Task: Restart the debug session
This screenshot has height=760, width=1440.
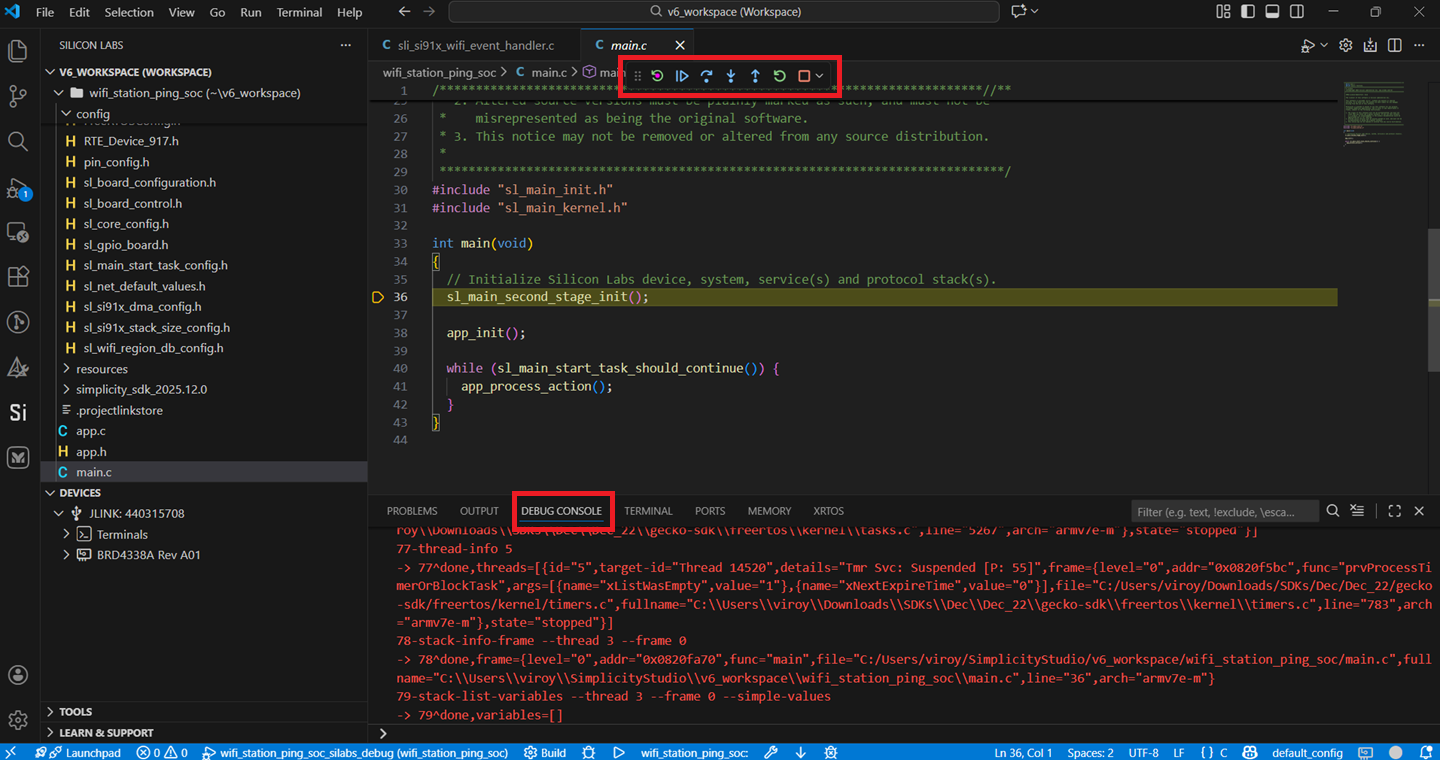Action: point(779,75)
